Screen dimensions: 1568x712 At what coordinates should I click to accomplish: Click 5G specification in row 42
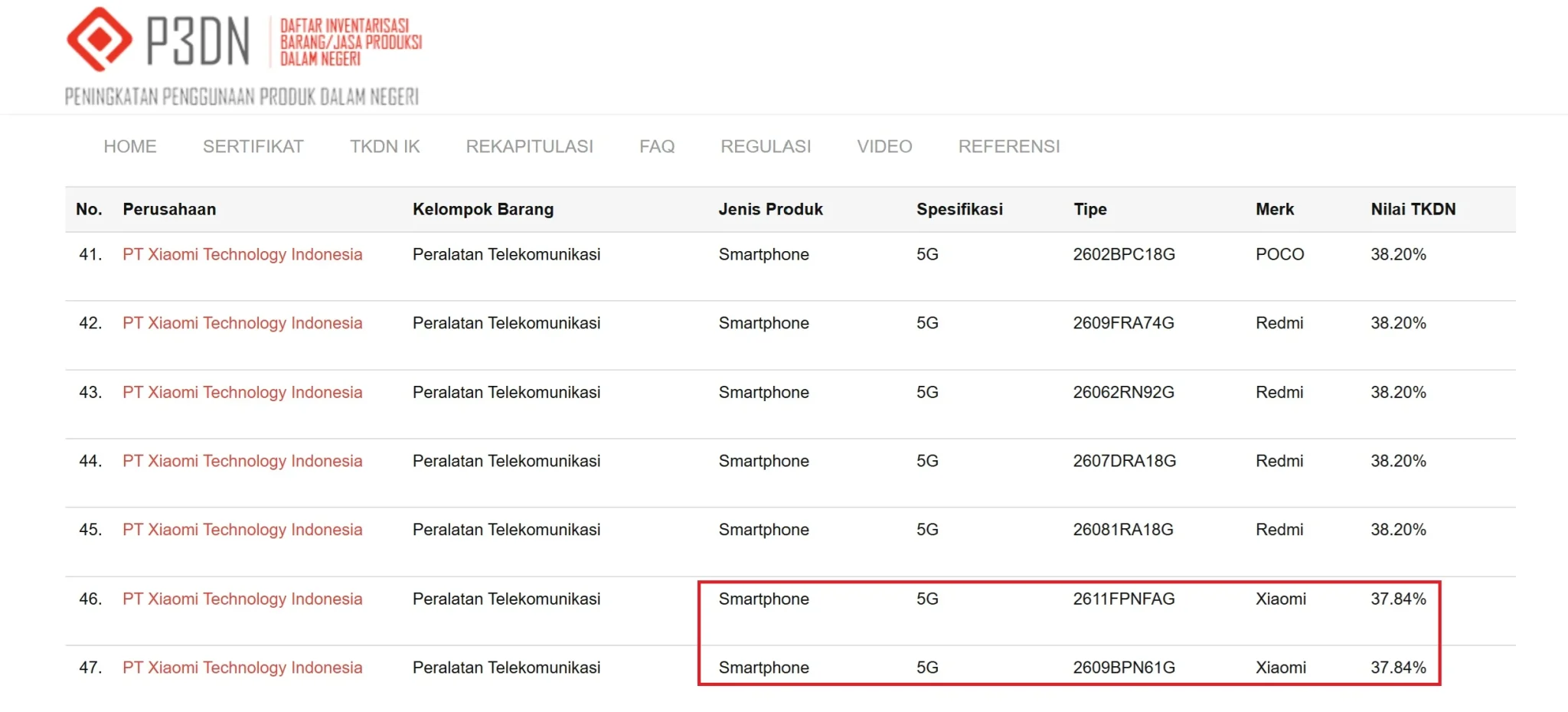927,323
